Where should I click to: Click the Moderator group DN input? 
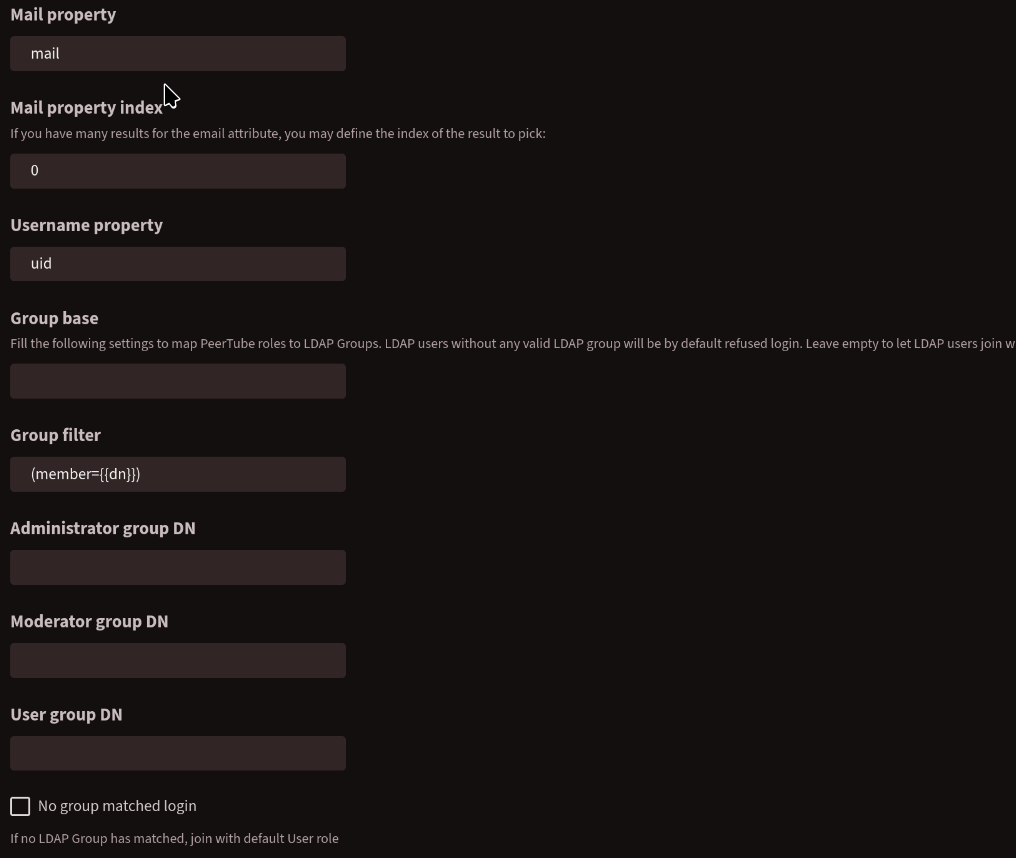click(x=178, y=660)
